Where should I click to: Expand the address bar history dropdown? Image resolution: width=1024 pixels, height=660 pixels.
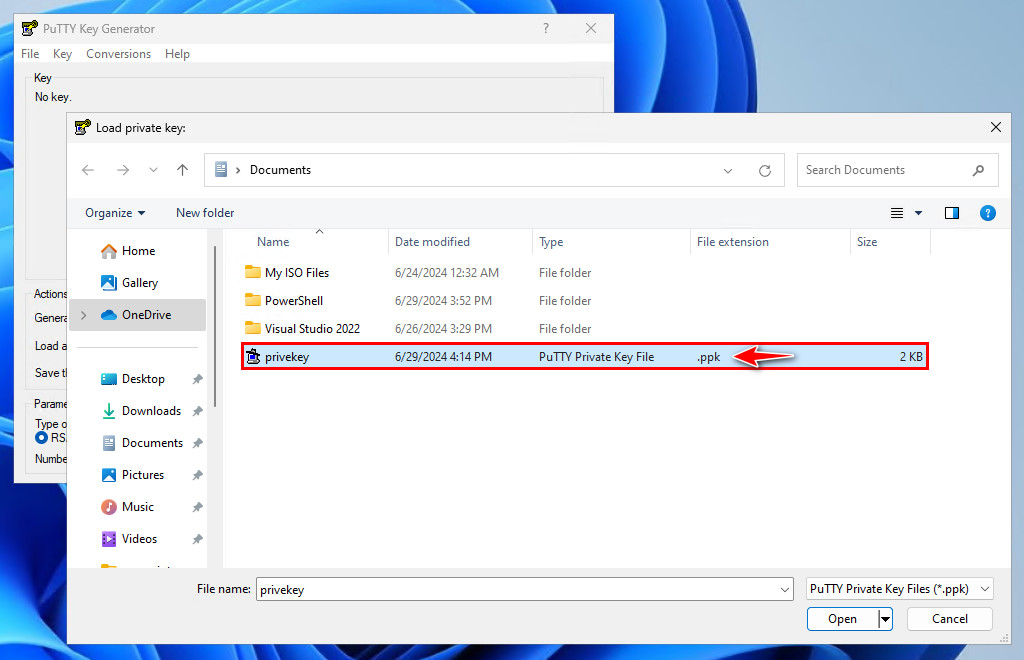tap(728, 170)
